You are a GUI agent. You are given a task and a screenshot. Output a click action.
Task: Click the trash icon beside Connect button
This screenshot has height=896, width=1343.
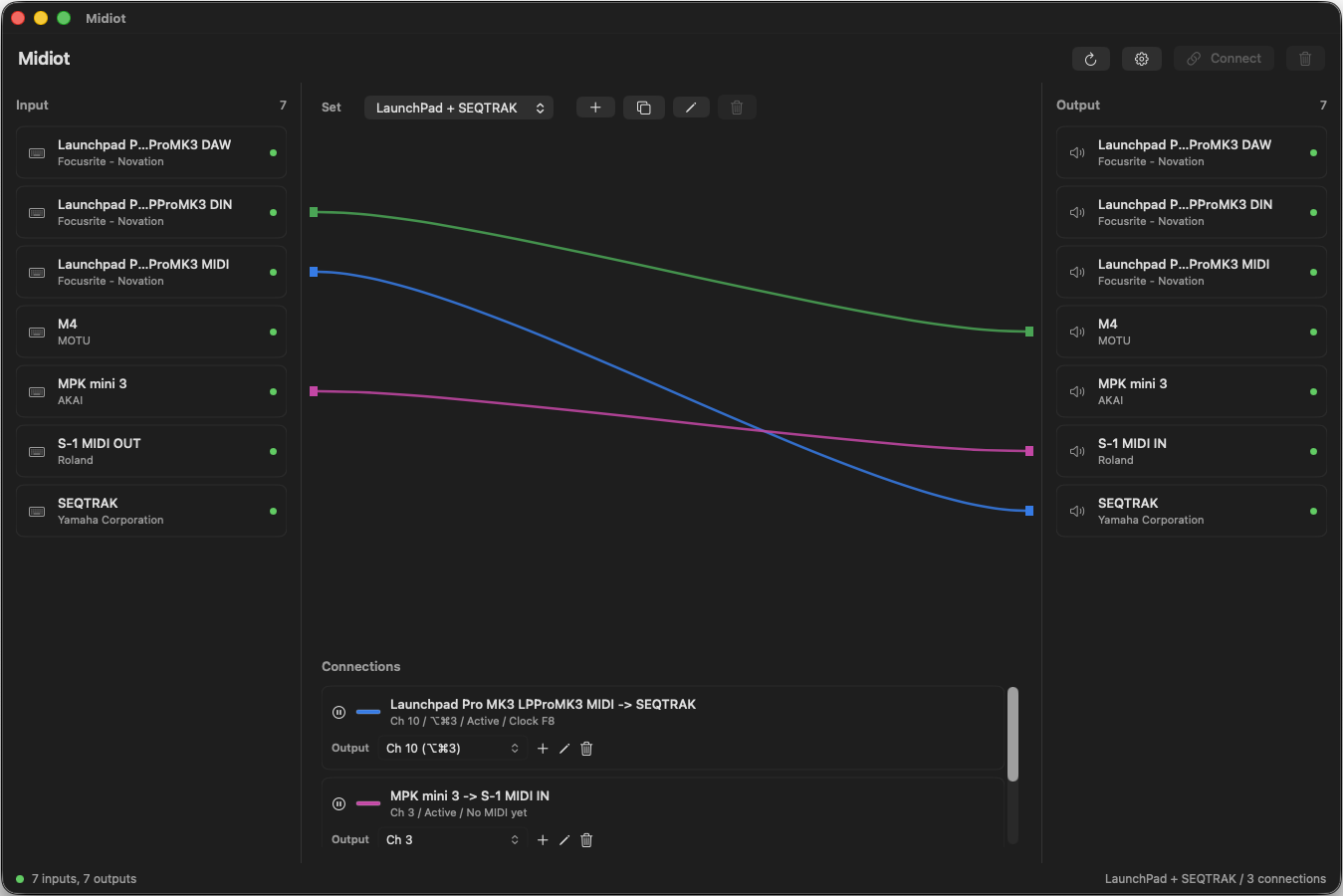pos(1305,59)
